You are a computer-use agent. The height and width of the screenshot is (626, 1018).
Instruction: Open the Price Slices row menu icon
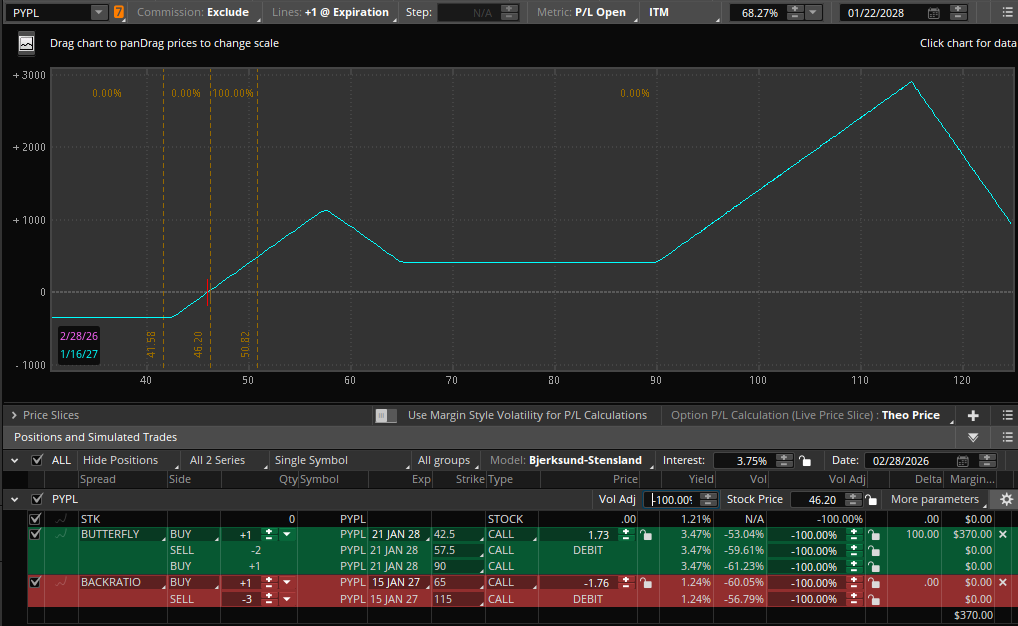point(1007,415)
